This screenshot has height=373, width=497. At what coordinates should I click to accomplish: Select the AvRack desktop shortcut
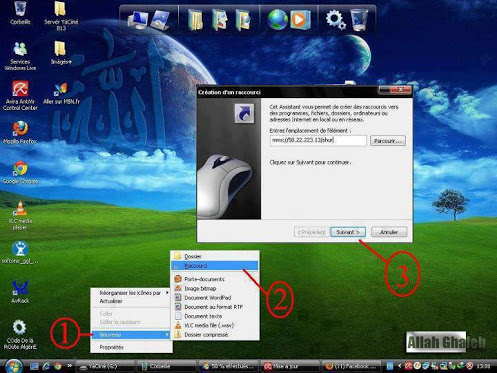click(20, 292)
